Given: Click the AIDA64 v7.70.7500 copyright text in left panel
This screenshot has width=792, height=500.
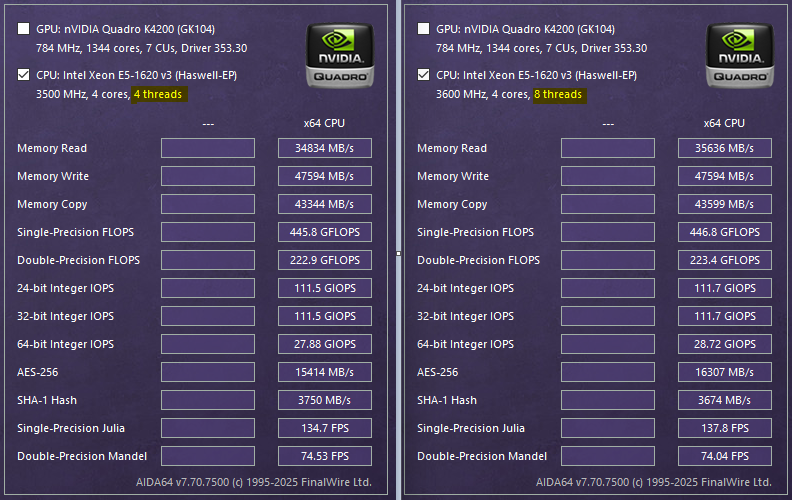Looking at the screenshot, I should 254,482.
